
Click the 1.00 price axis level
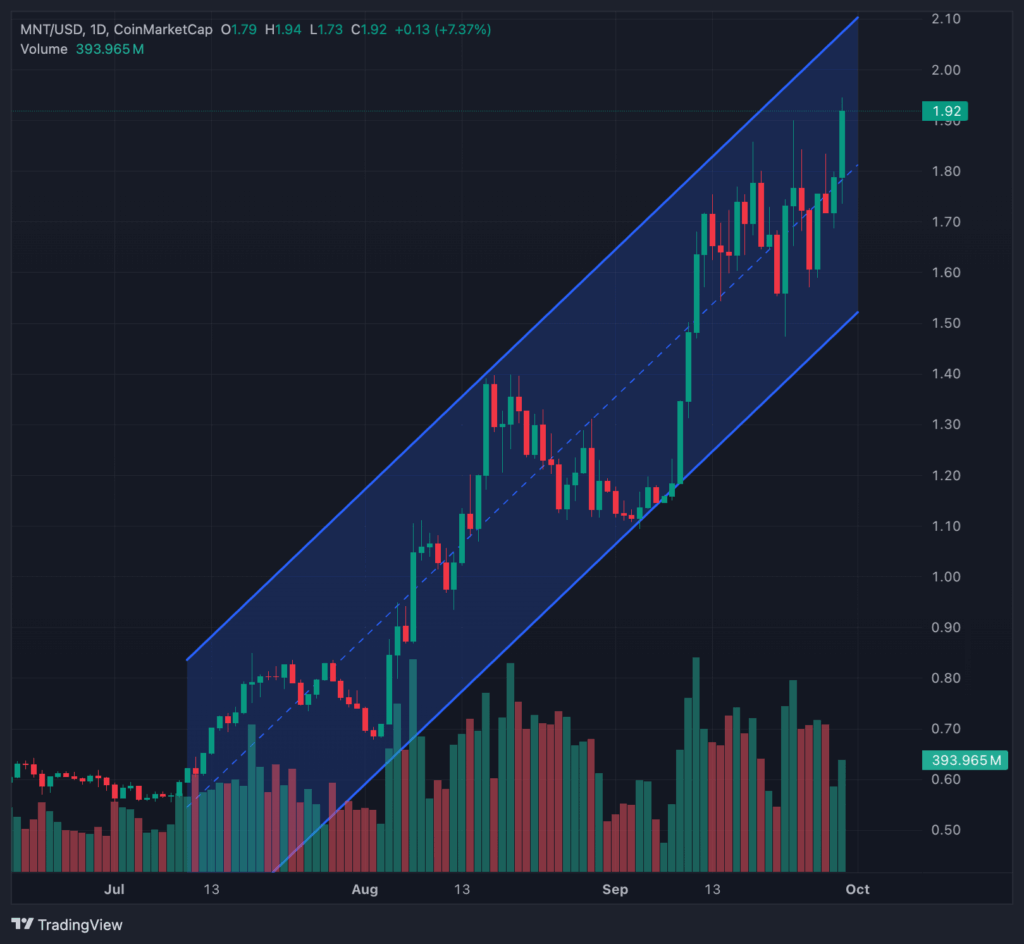(x=946, y=576)
